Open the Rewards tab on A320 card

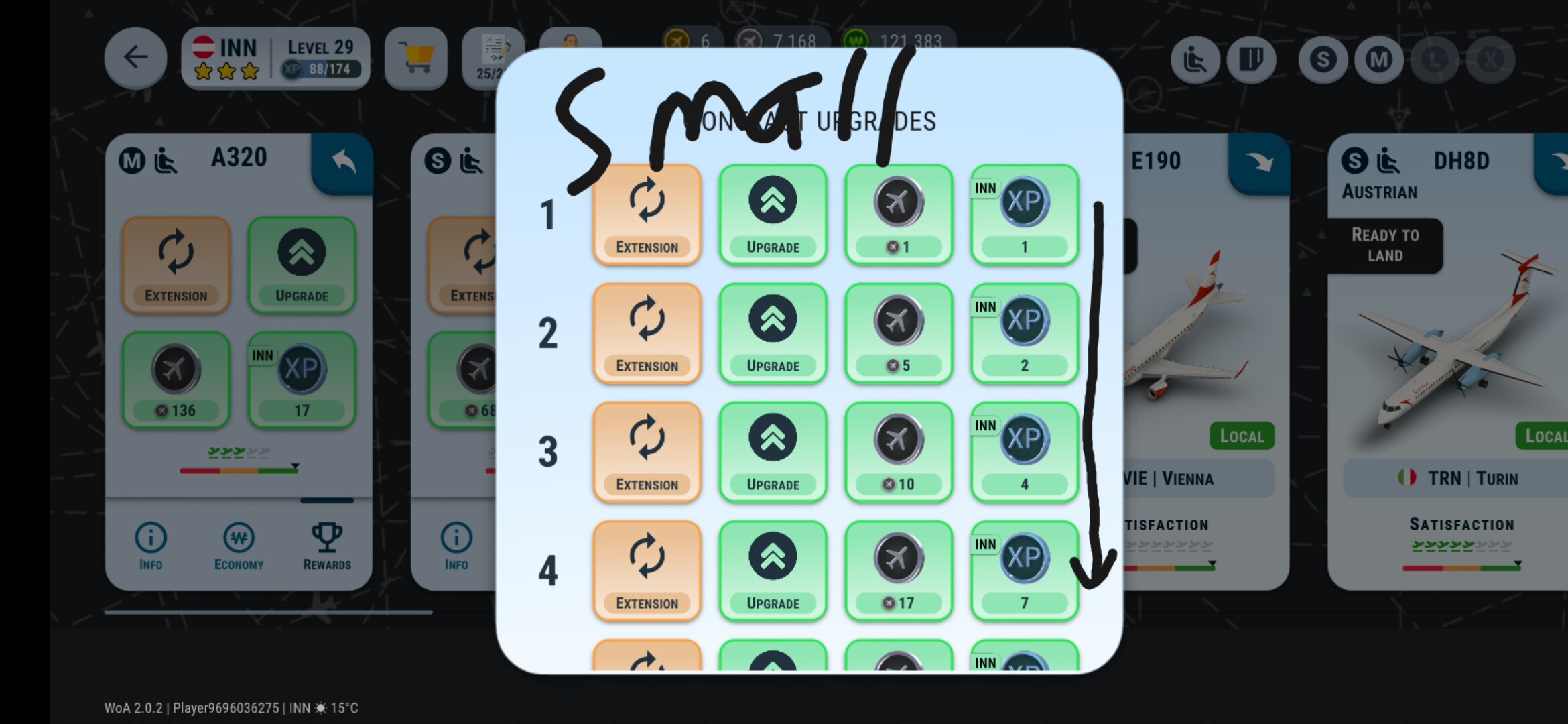pyautogui.click(x=327, y=546)
